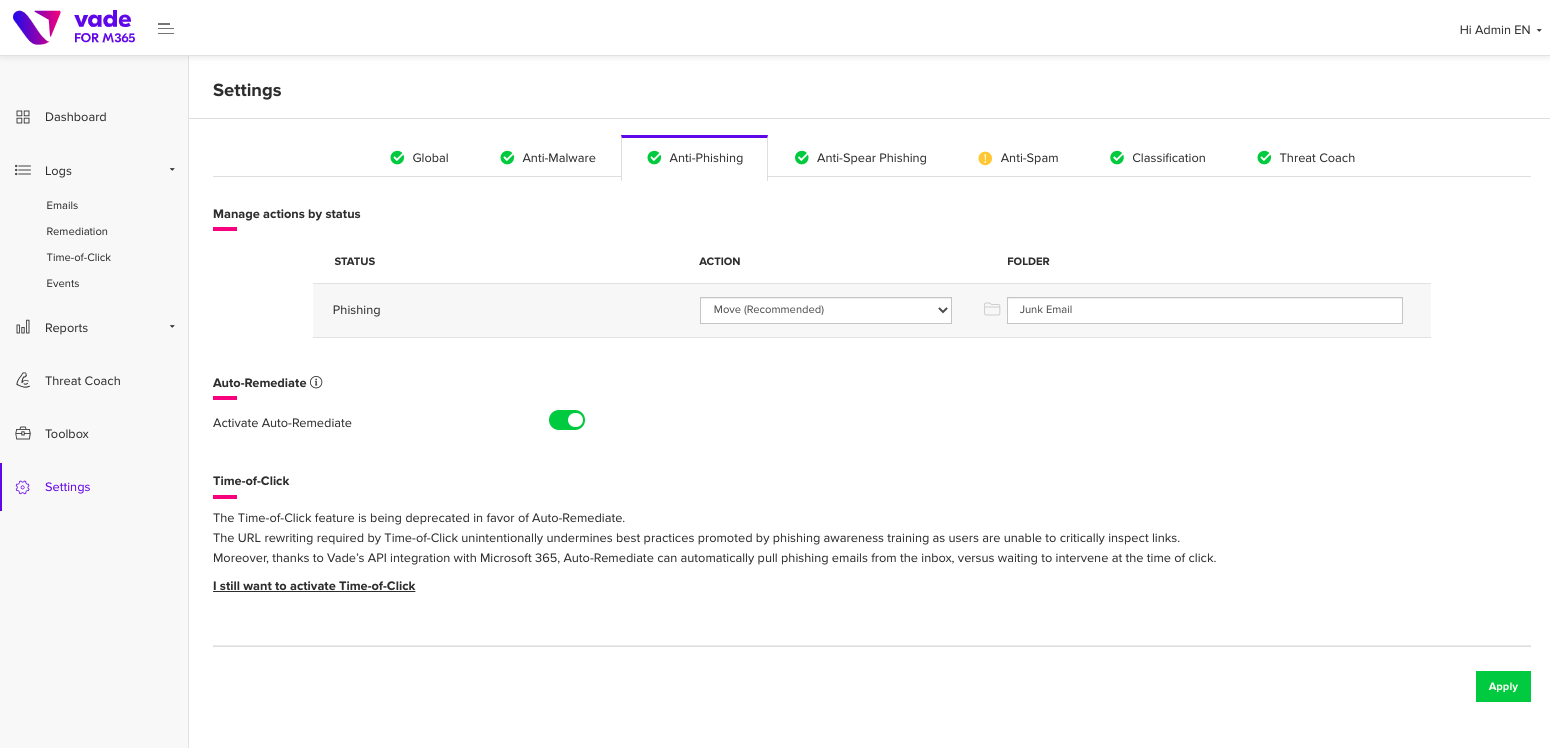This screenshot has height=748, width=1550.
Task: Click I still want to activate Time-of-Click
Action: (x=314, y=586)
